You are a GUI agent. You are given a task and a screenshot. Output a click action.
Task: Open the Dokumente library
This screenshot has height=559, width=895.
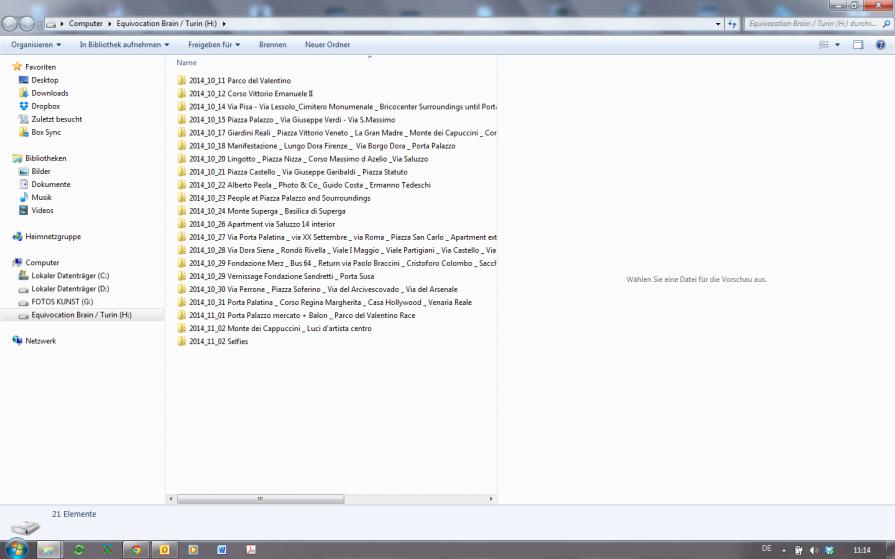[x=45, y=184]
